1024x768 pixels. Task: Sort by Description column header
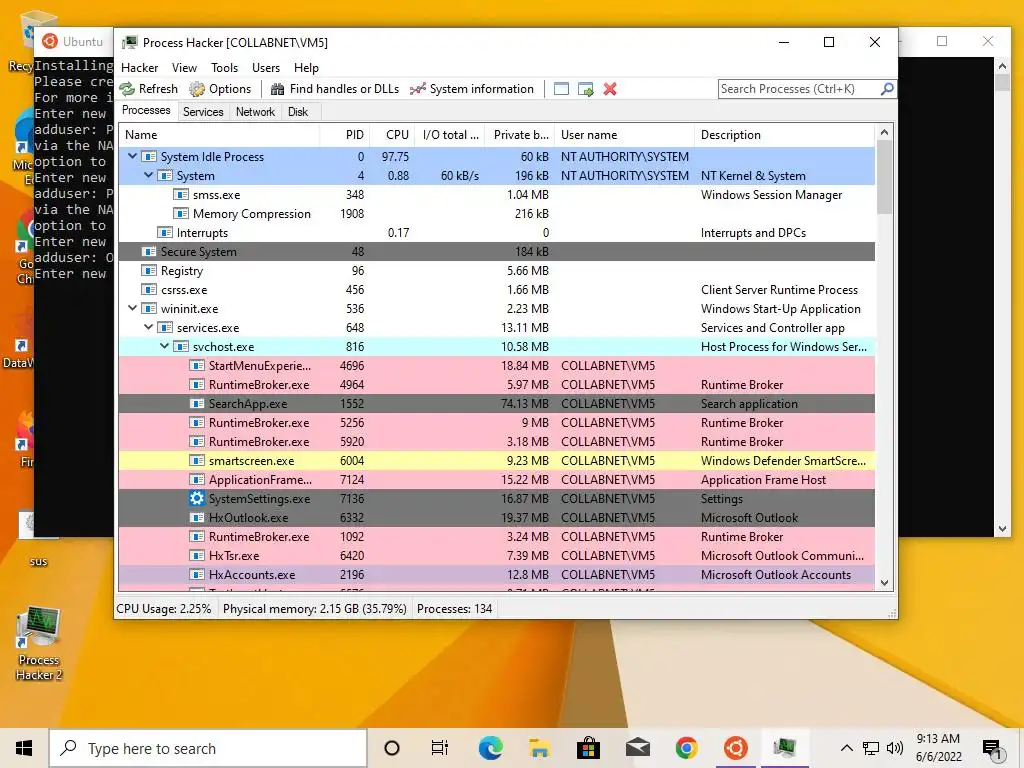[x=784, y=135]
